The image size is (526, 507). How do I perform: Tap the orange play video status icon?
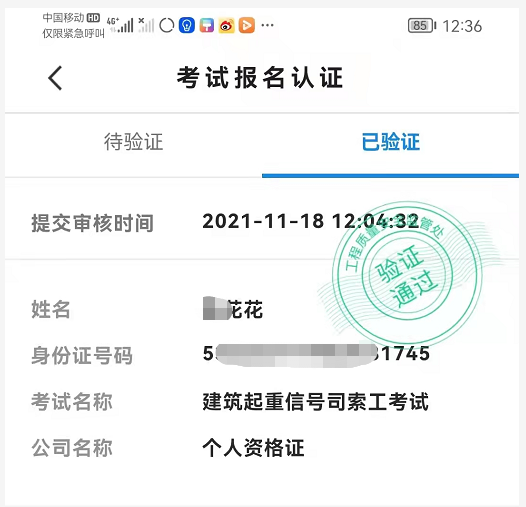tap(247, 26)
